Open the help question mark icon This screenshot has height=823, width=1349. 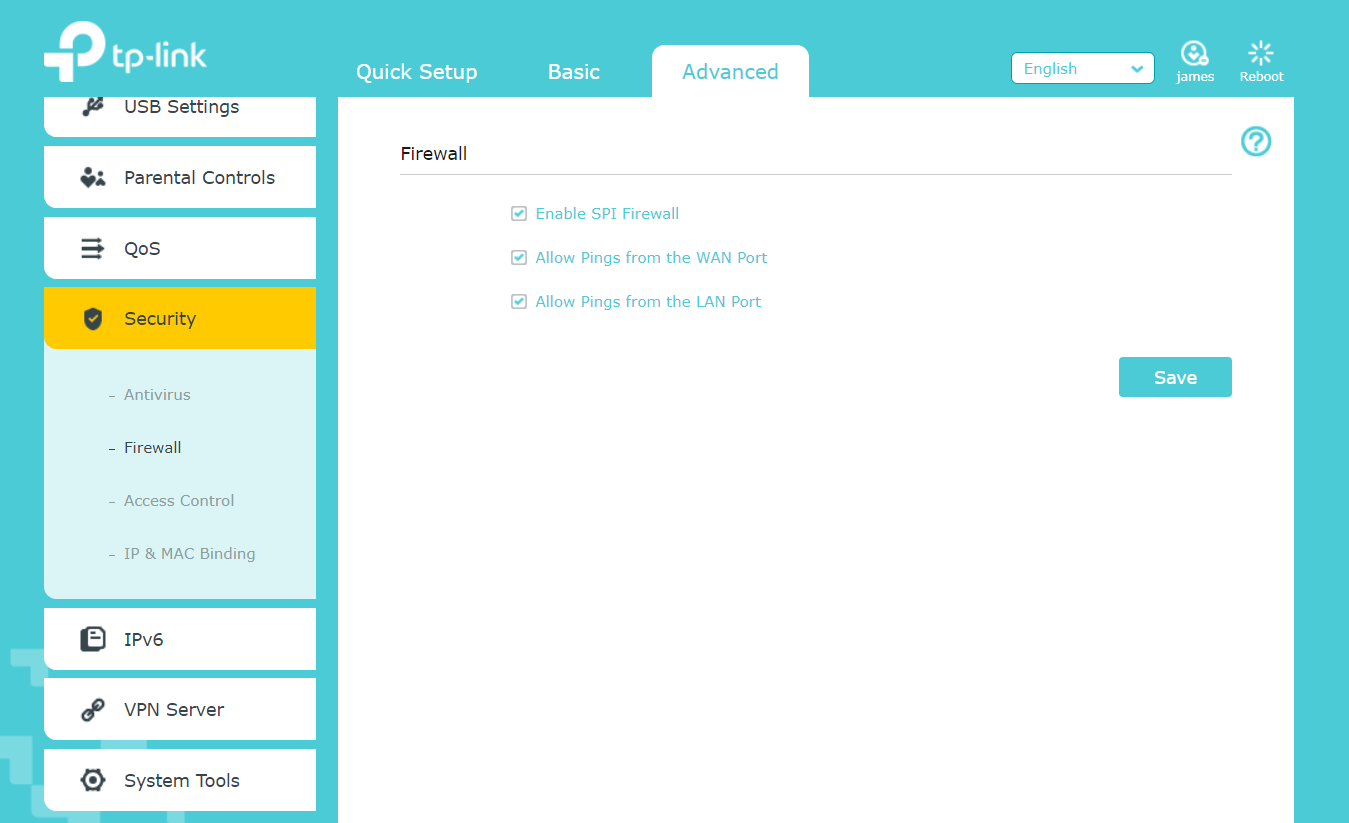tap(1255, 142)
